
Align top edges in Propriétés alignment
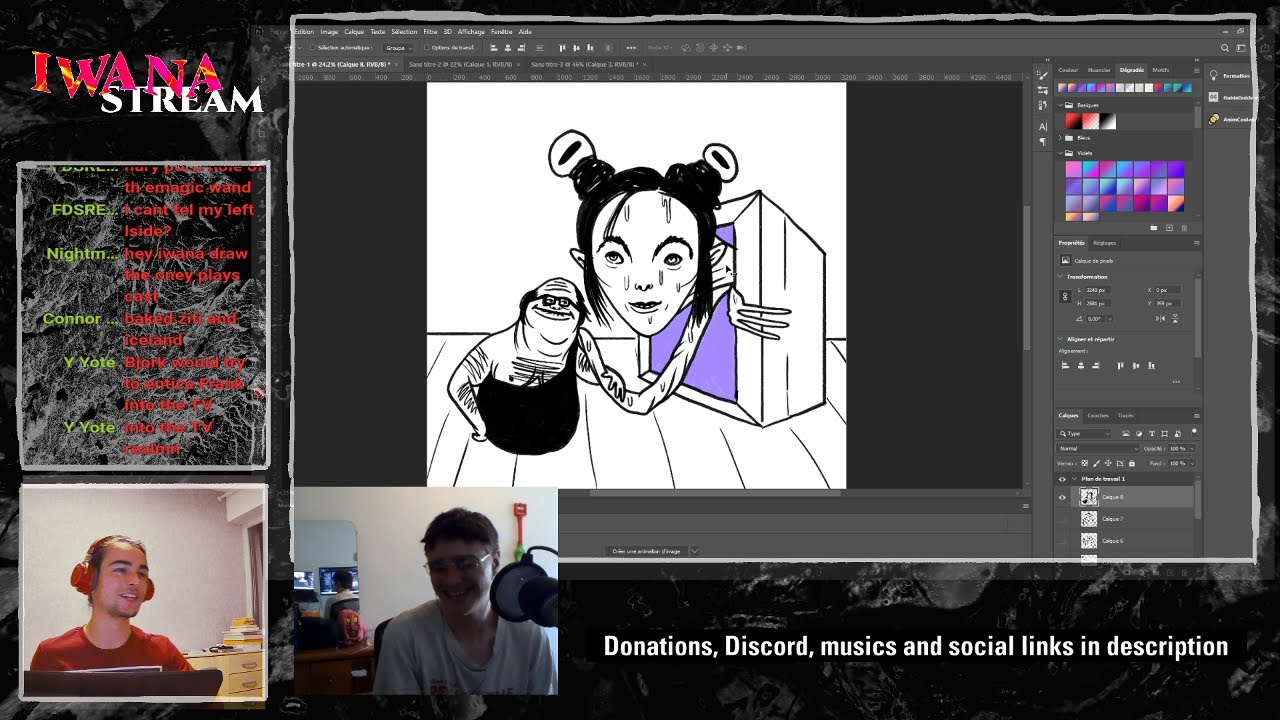(1120, 366)
